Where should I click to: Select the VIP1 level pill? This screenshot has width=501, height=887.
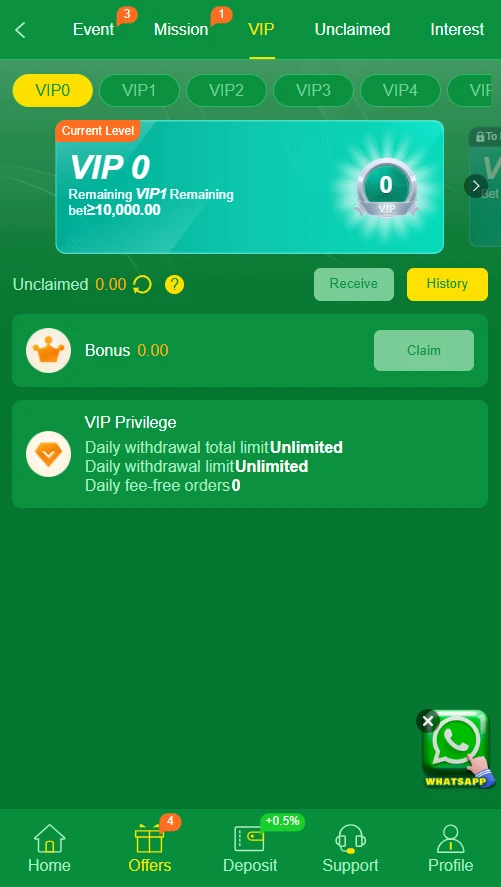140,91
